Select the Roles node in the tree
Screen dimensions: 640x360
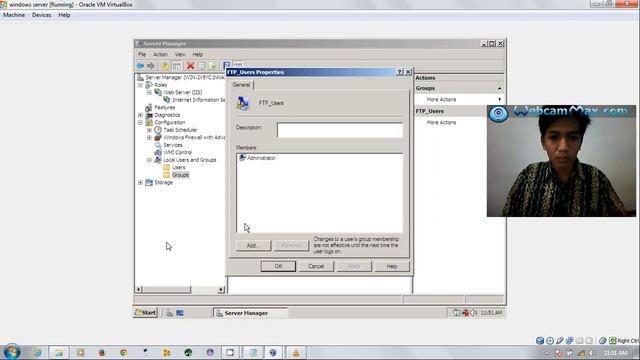pyautogui.click(x=160, y=85)
